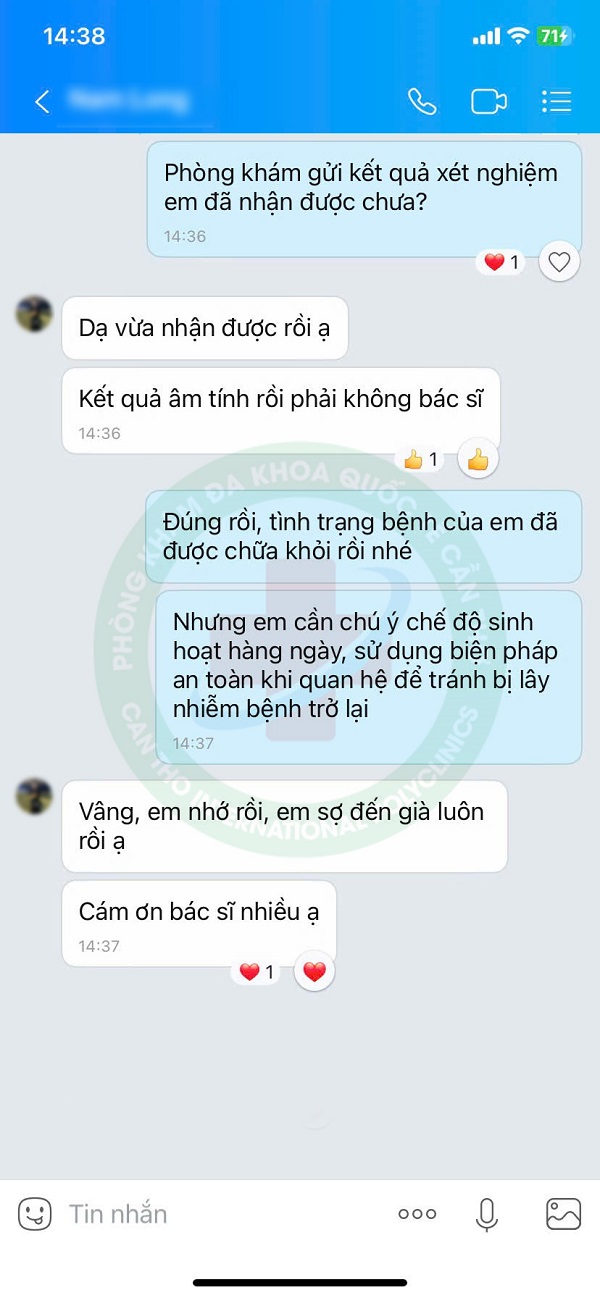Open the thumbs-up reaction count badge
Viewport: 600px width, 1298px height.
[x=422, y=460]
